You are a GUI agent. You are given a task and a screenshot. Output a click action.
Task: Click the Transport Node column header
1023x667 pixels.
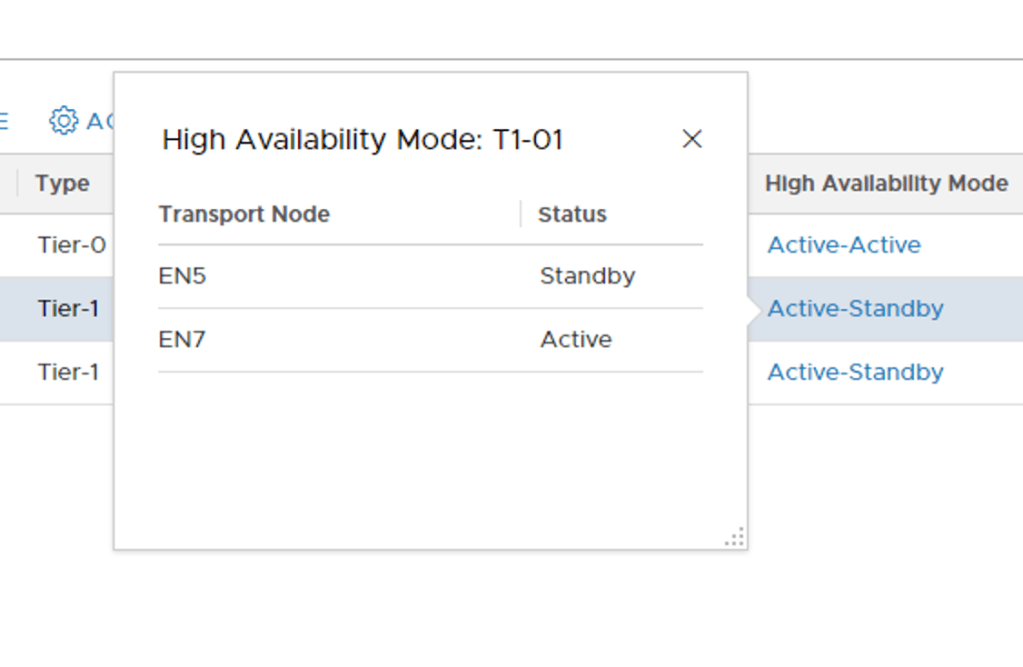click(x=244, y=214)
